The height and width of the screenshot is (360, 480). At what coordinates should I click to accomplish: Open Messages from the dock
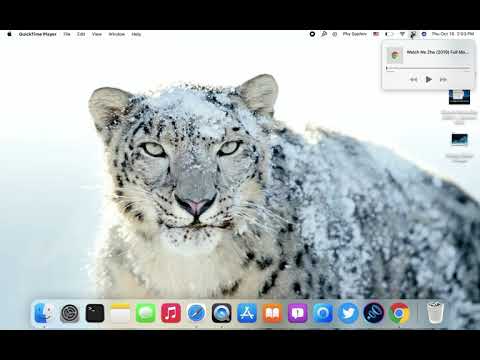[x=146, y=313]
